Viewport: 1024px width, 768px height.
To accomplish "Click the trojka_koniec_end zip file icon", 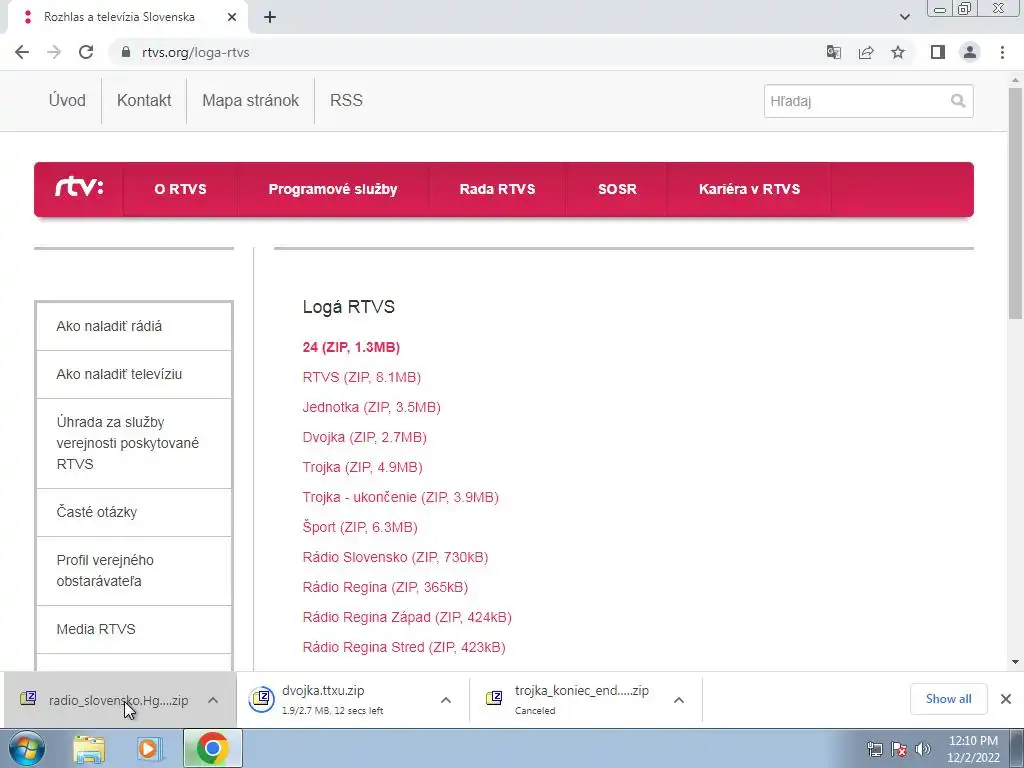I will pos(494,699).
